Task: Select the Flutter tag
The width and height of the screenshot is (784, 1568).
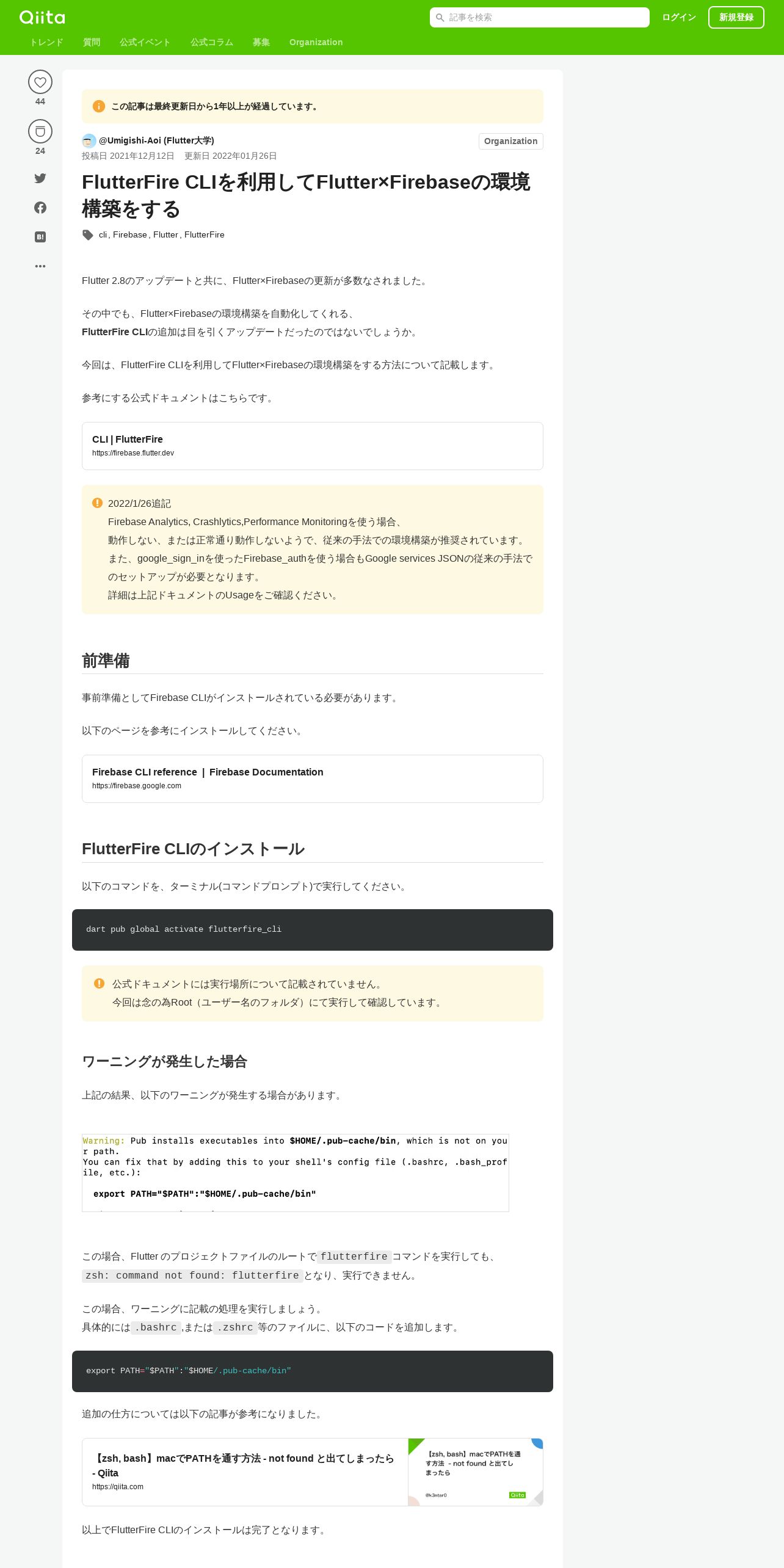Action: [x=165, y=234]
